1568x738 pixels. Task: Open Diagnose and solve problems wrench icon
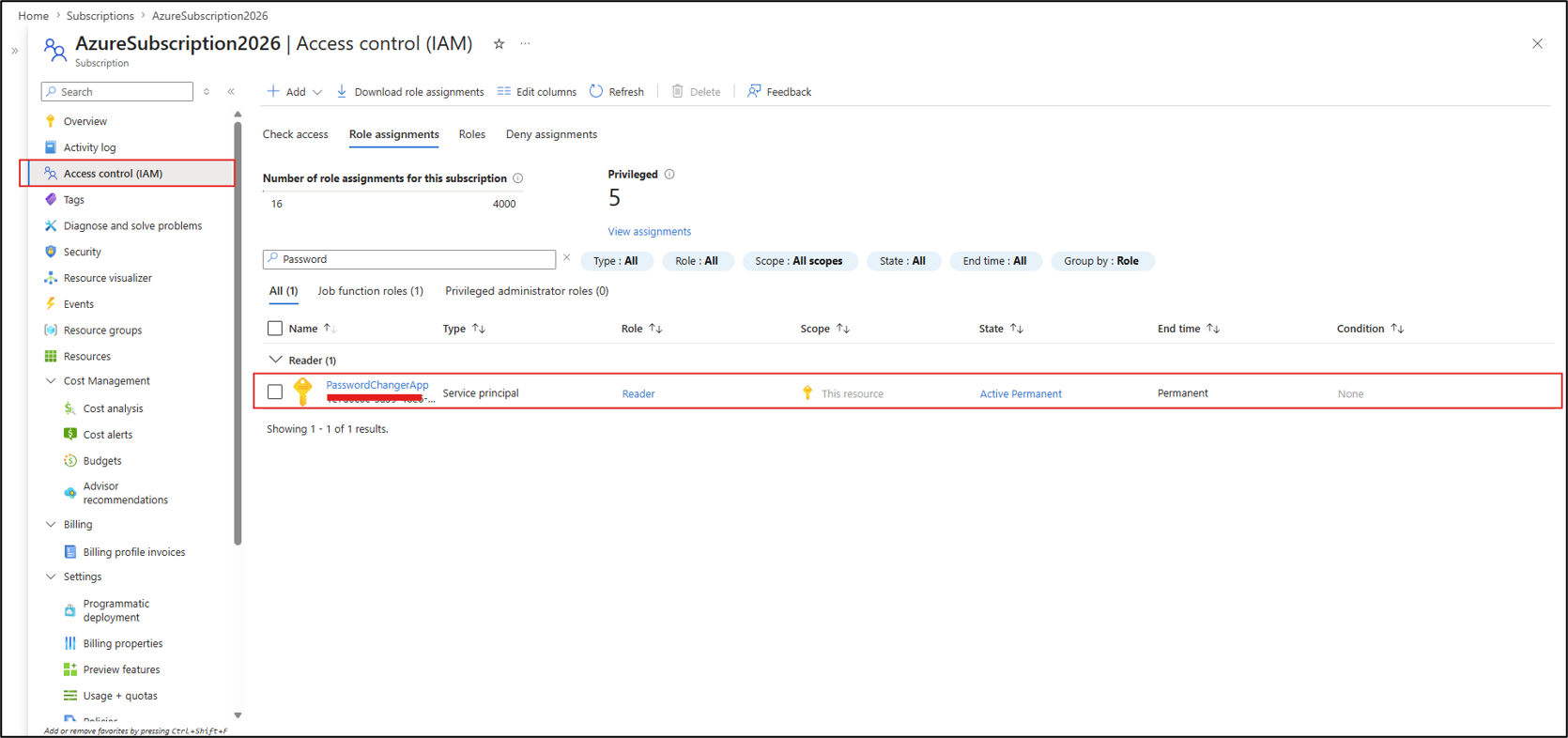coord(51,225)
